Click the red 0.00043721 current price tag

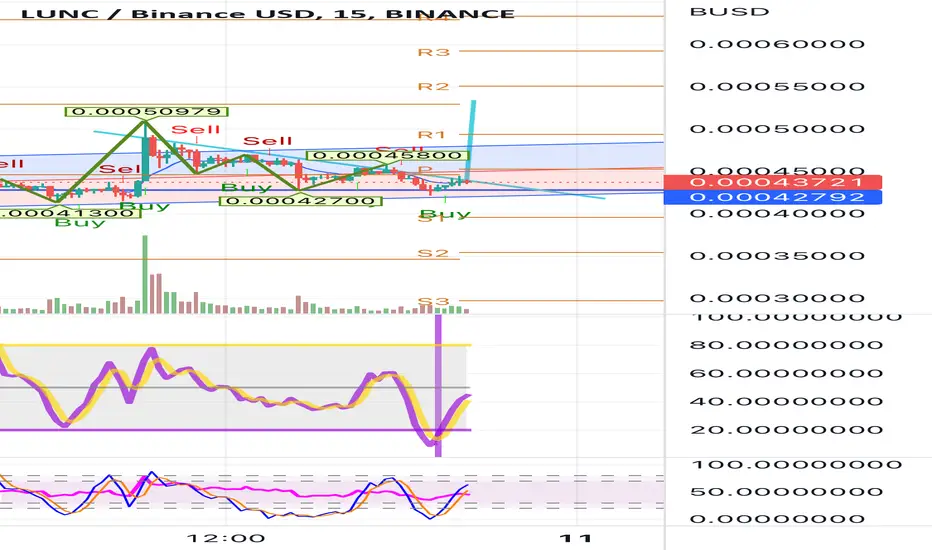[x=773, y=182]
